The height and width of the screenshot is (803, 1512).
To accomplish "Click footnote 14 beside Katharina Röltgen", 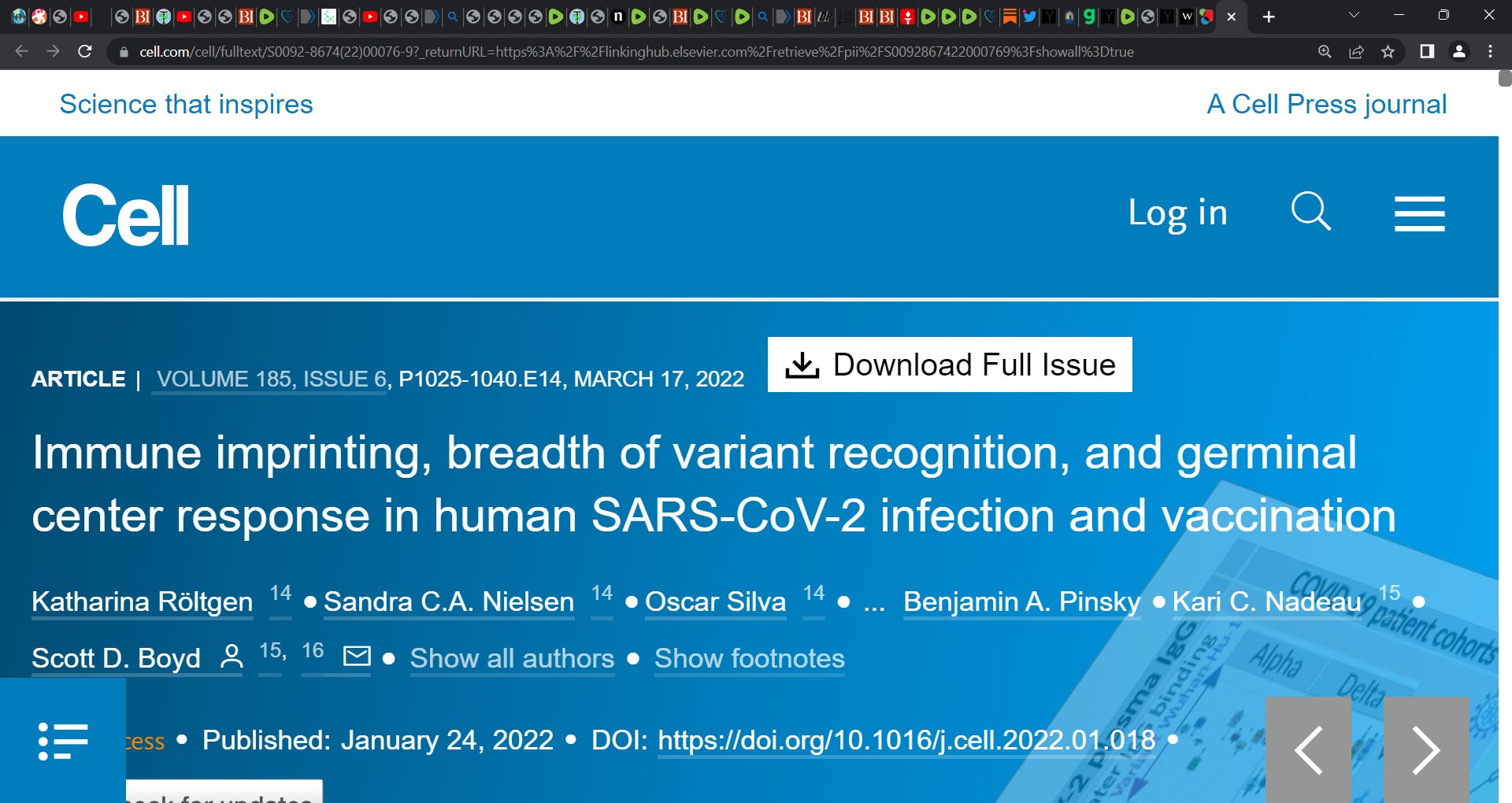I will point(280,593).
